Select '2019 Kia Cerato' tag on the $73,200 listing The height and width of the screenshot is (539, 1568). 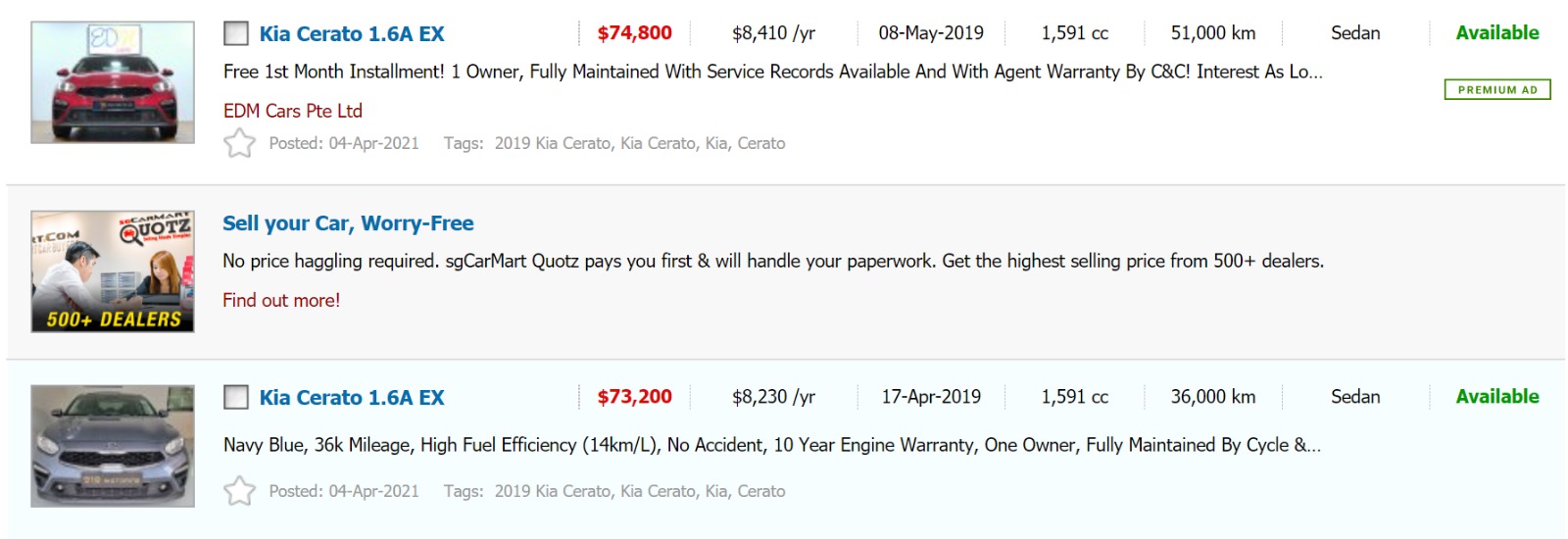click(553, 491)
